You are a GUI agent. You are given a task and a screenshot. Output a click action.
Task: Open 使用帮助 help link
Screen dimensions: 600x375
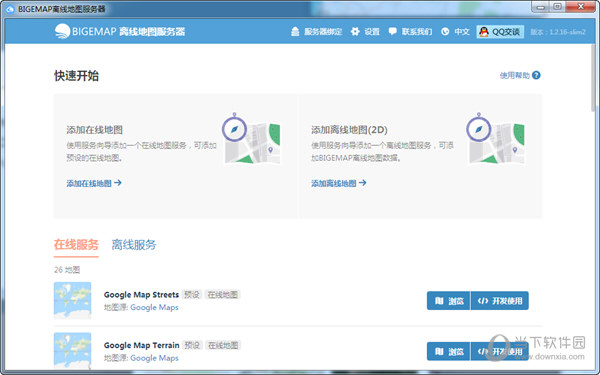(515, 75)
